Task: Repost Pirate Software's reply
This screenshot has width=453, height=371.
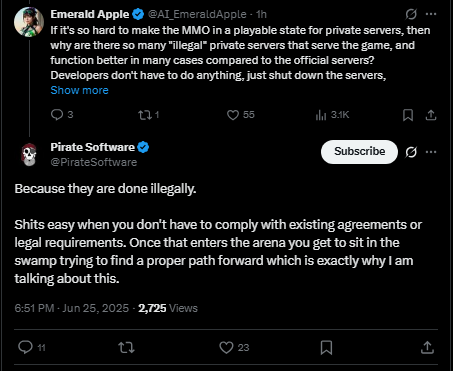Action: (126, 347)
